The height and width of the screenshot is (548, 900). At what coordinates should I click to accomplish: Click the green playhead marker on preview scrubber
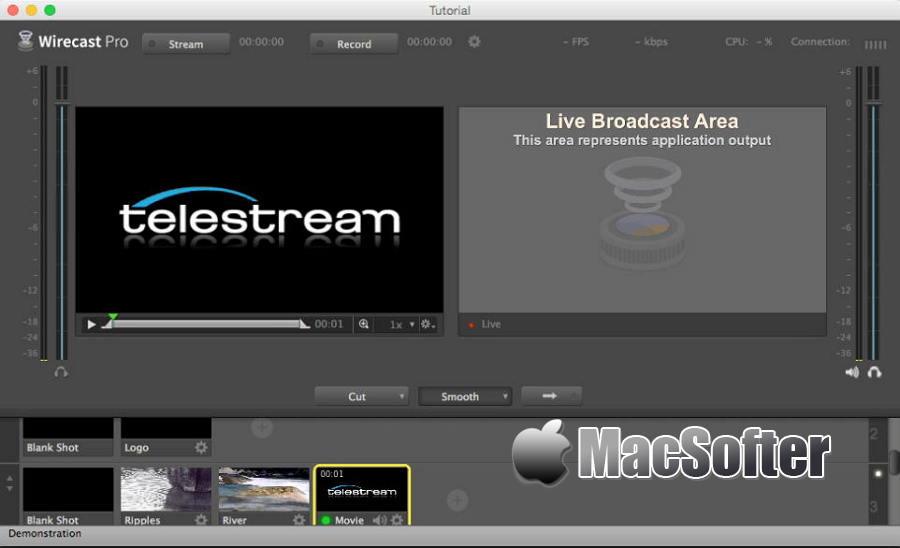[x=113, y=317]
